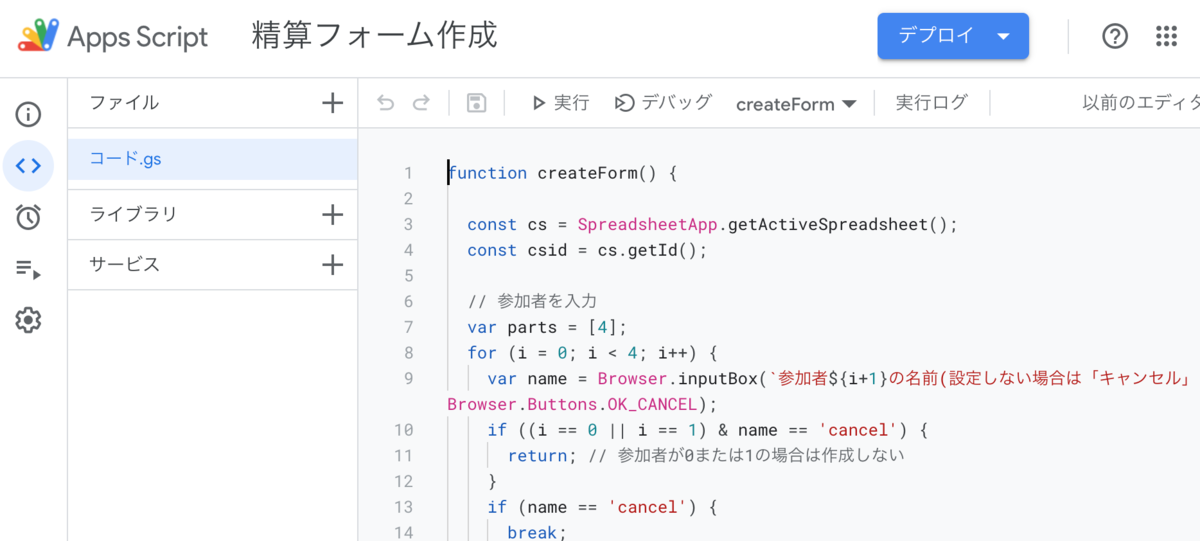Add a new file with plus icon
Viewport: 1200px width, 541px height.
tap(332, 103)
